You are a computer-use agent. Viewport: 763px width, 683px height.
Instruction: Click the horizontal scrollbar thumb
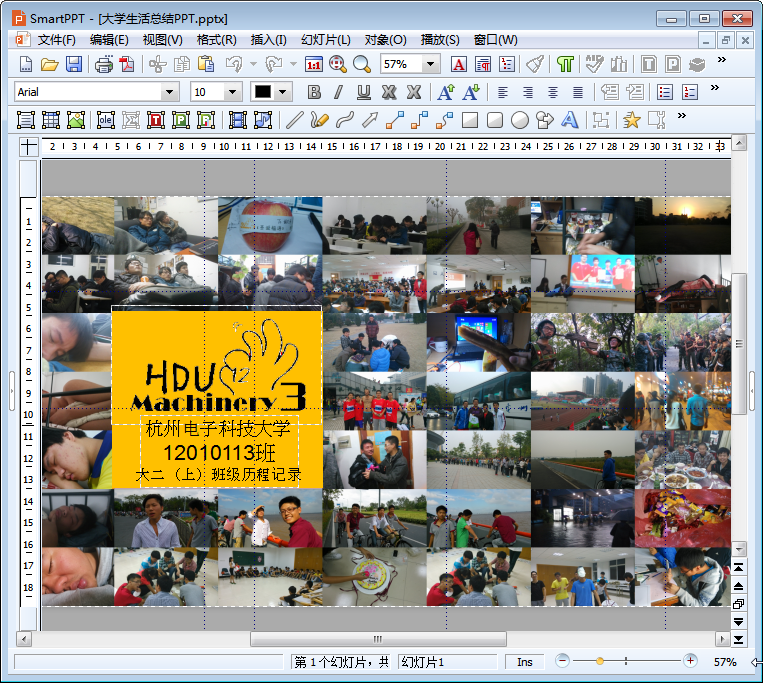pyautogui.click(x=377, y=638)
